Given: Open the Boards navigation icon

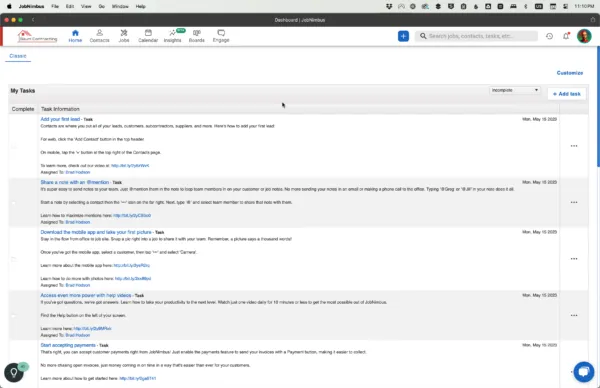Looking at the screenshot, I should click(x=197, y=36).
